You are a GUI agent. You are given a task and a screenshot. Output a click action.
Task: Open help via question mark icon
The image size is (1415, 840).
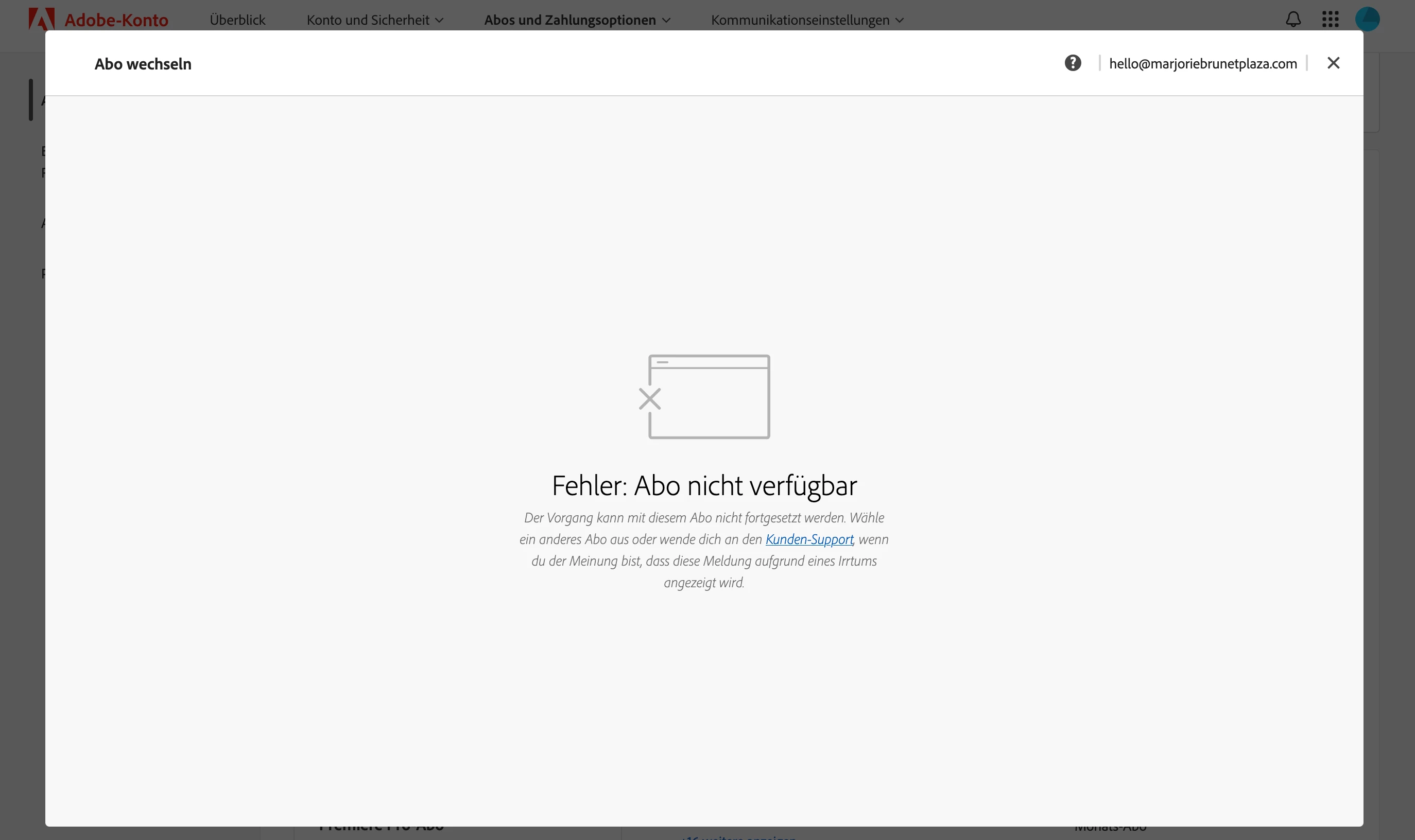(1073, 63)
